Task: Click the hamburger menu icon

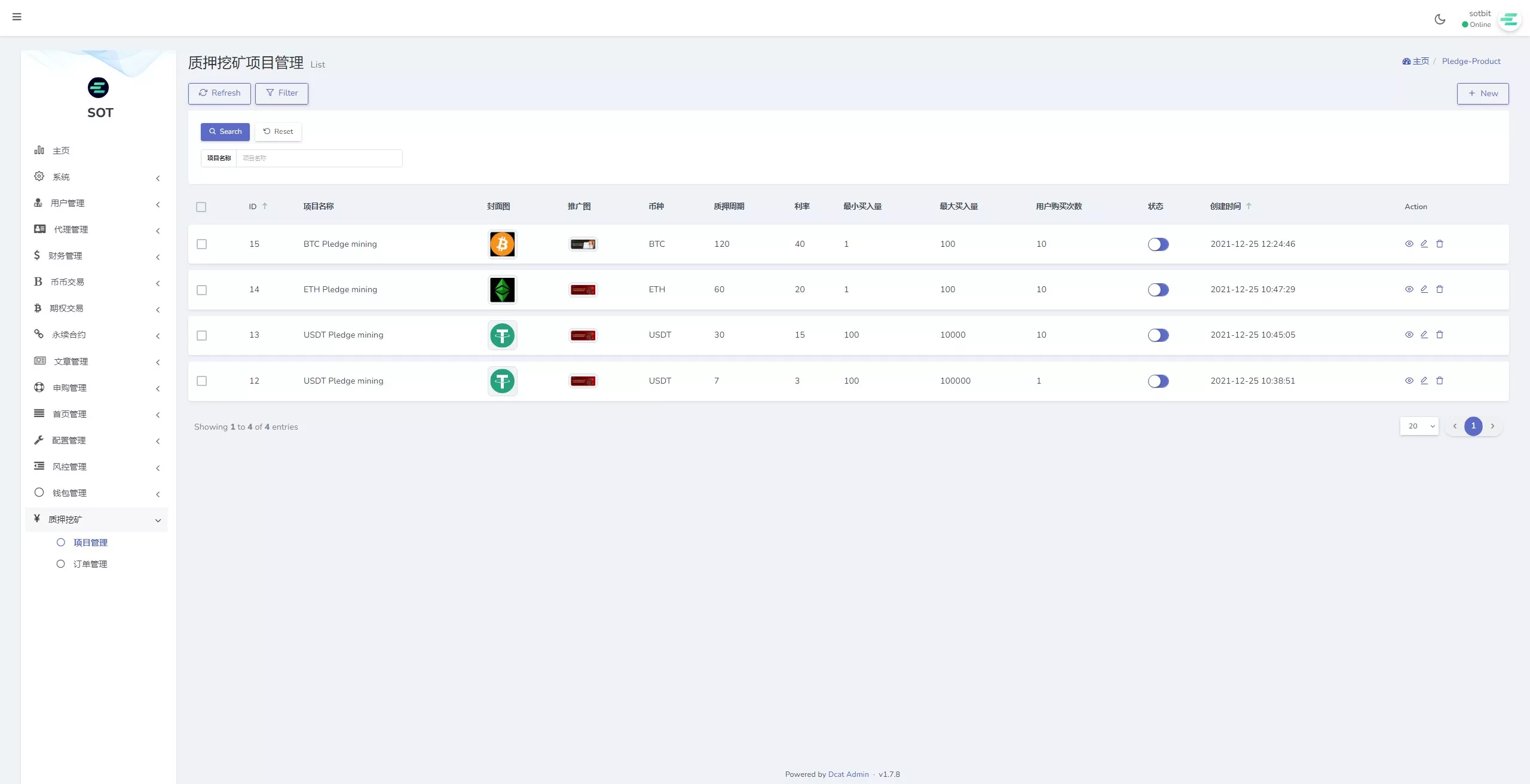Action: 17,17
